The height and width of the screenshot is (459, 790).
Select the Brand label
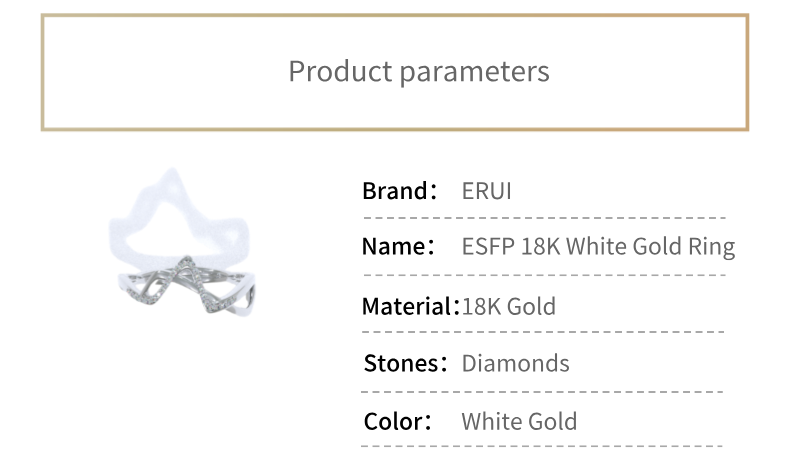pos(400,191)
